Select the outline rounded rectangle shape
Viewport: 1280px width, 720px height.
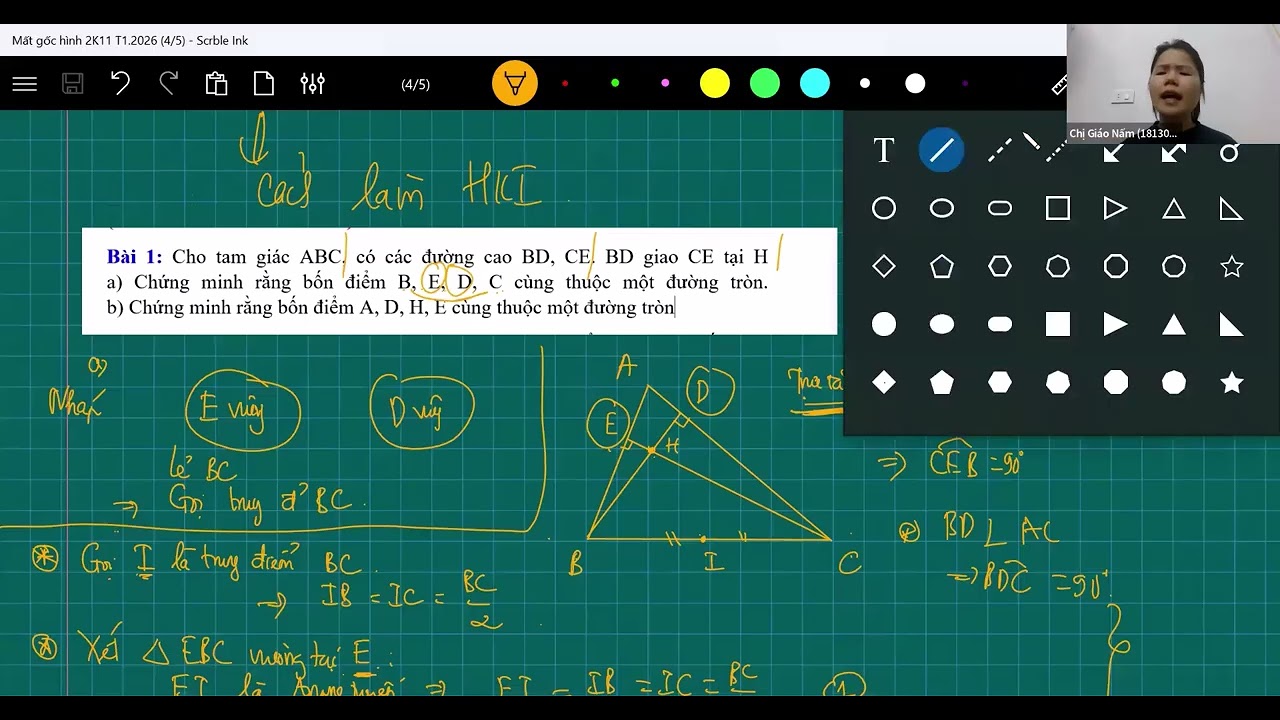1000,208
